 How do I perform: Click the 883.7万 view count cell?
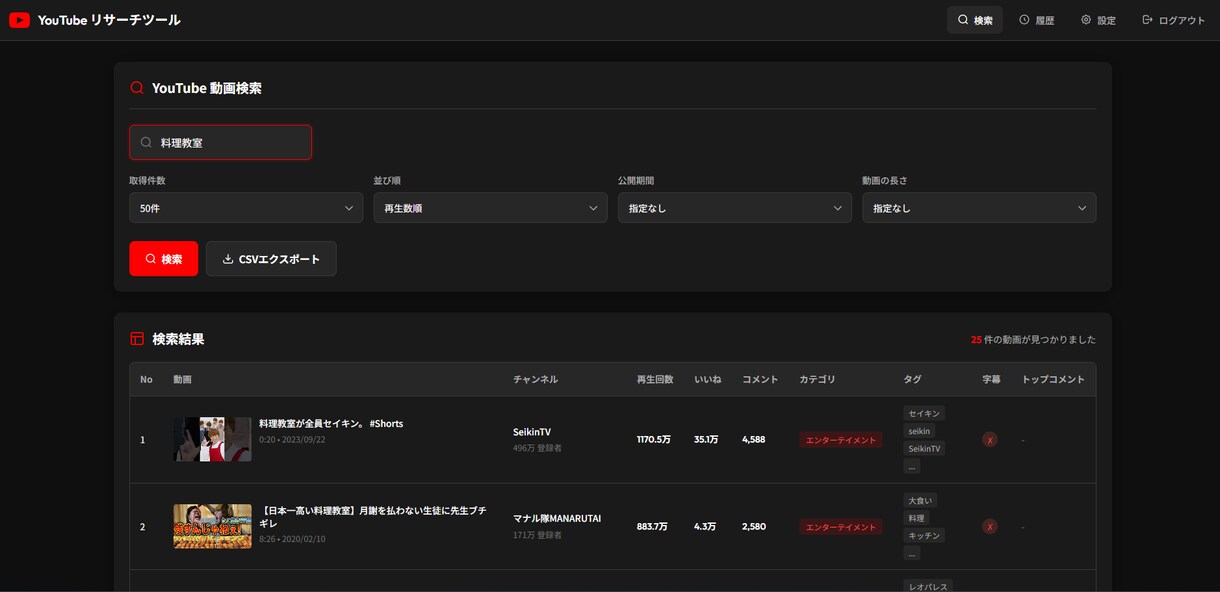point(652,527)
